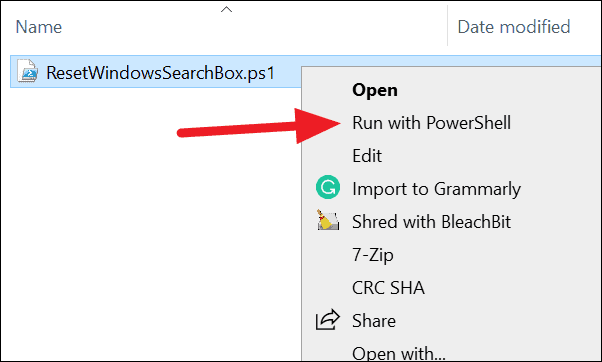The width and height of the screenshot is (602, 362).
Task: Open the CRC SHA submenu entry
Action: [388, 288]
